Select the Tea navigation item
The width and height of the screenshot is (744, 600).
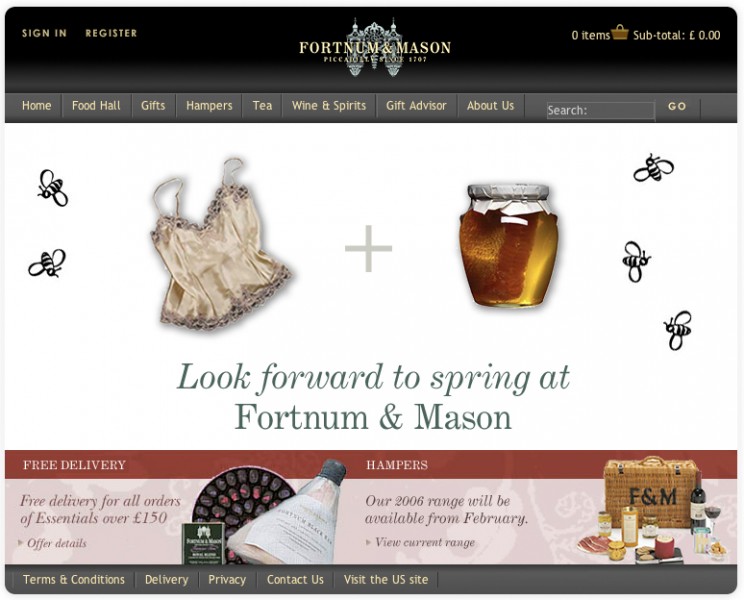click(262, 105)
